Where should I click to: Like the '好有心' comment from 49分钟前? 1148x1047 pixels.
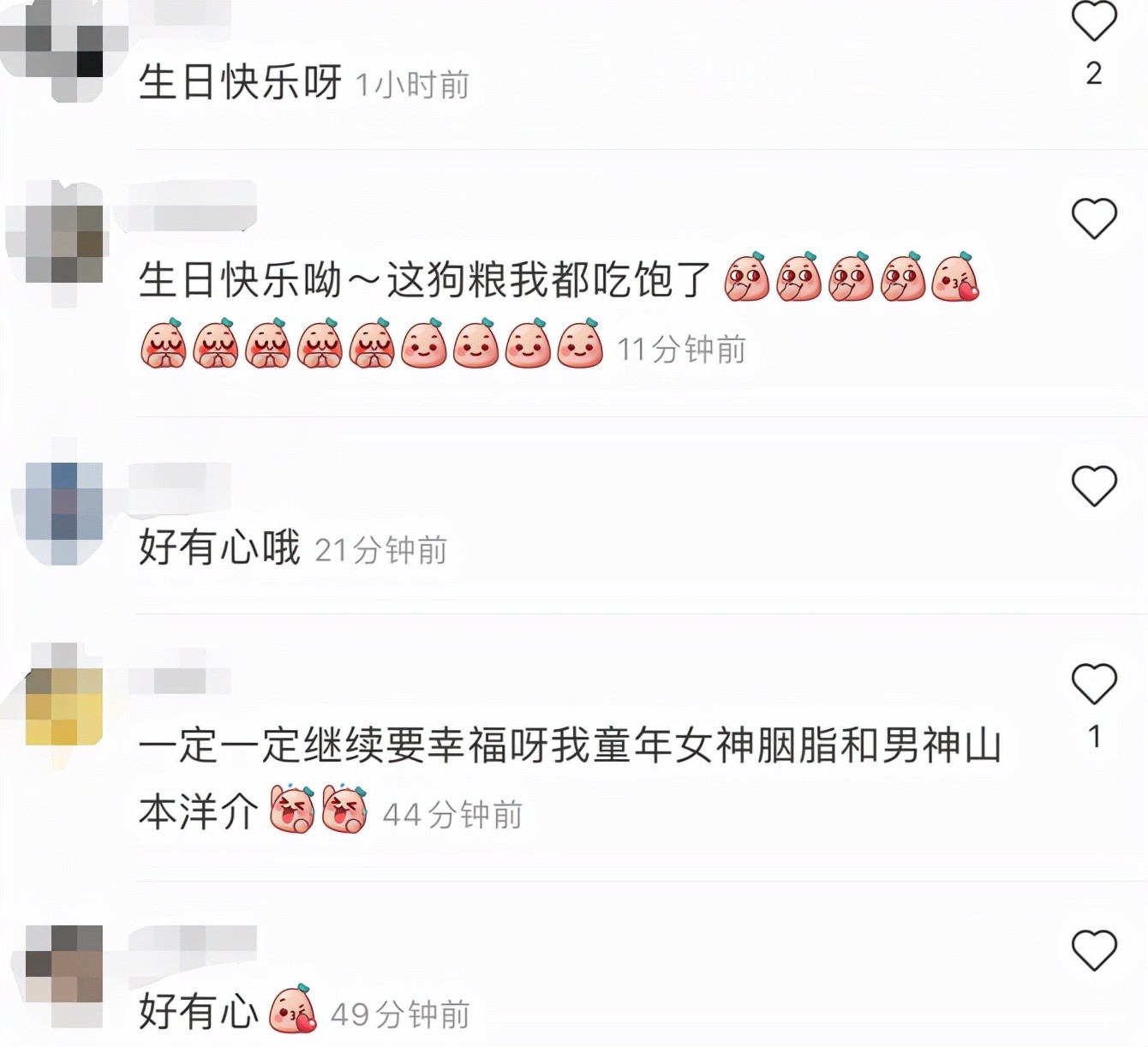[1094, 950]
